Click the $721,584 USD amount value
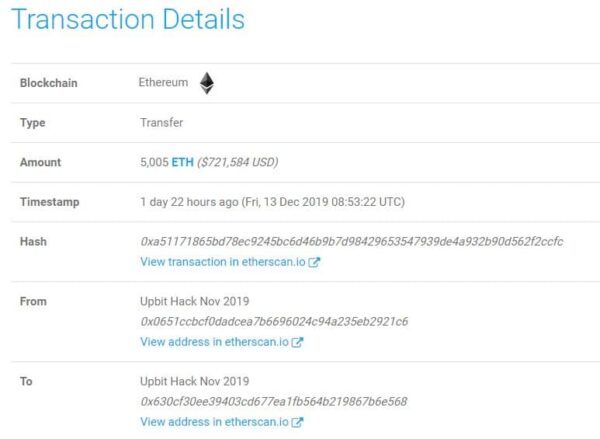 point(238,162)
